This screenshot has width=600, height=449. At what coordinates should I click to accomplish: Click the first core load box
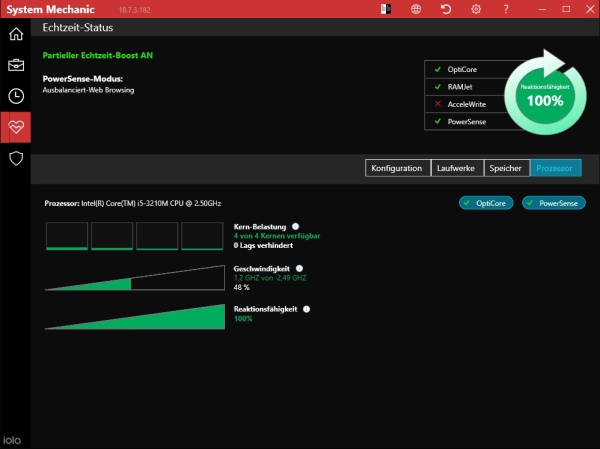click(x=67, y=236)
